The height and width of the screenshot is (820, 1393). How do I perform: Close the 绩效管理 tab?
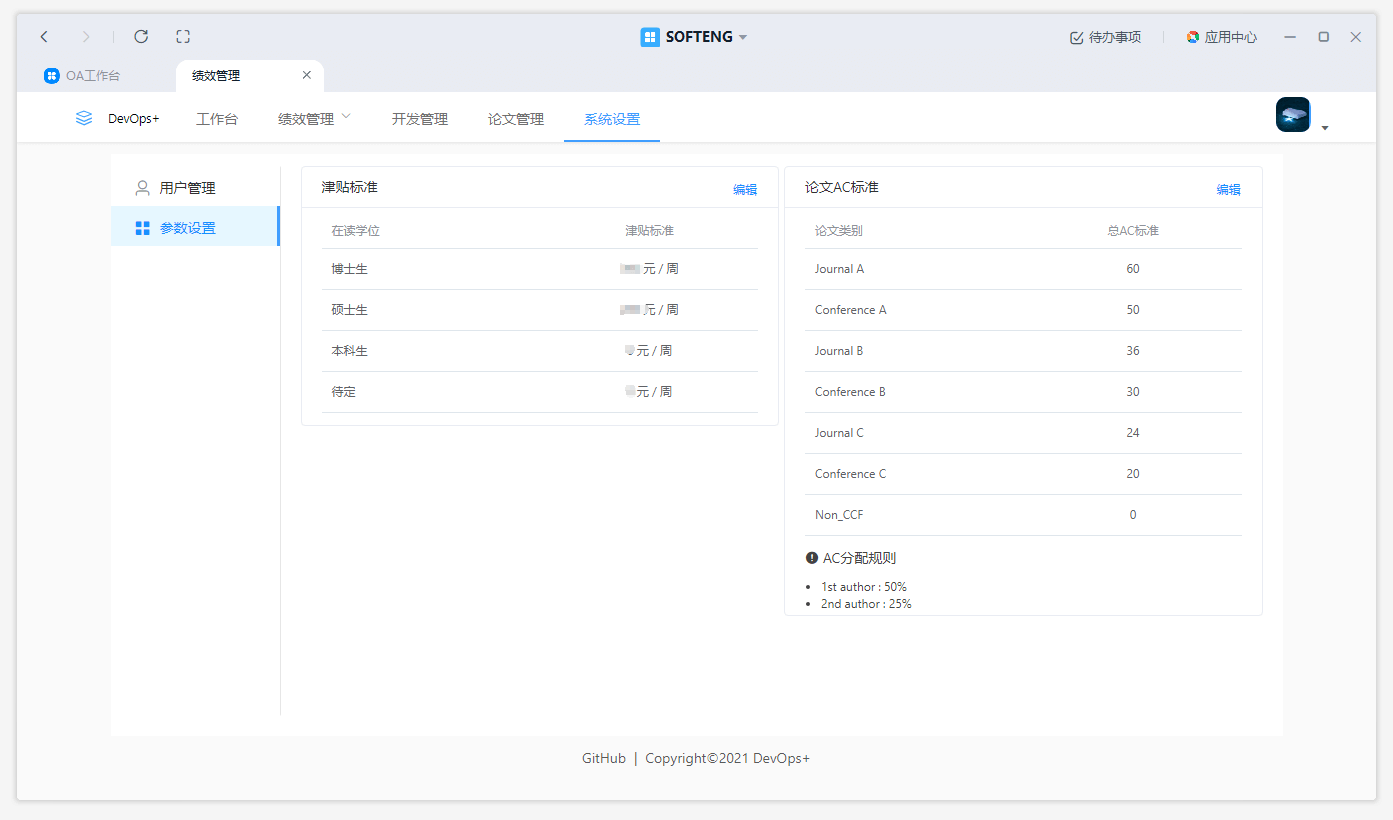tap(307, 75)
